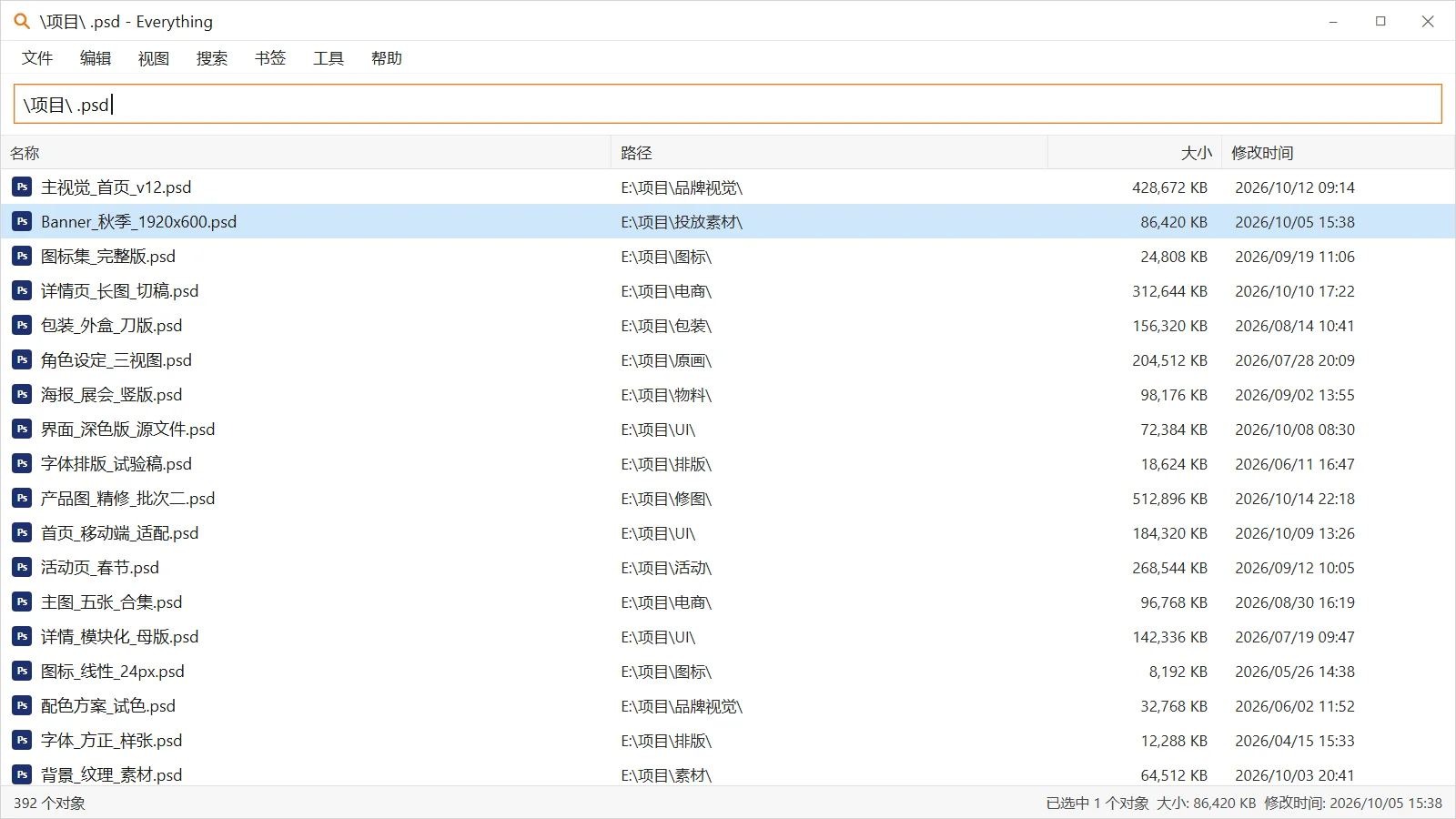1456x819 pixels.
Task: Click the PSD icon of 角色设定_三视图.psd
Action: tap(22, 360)
